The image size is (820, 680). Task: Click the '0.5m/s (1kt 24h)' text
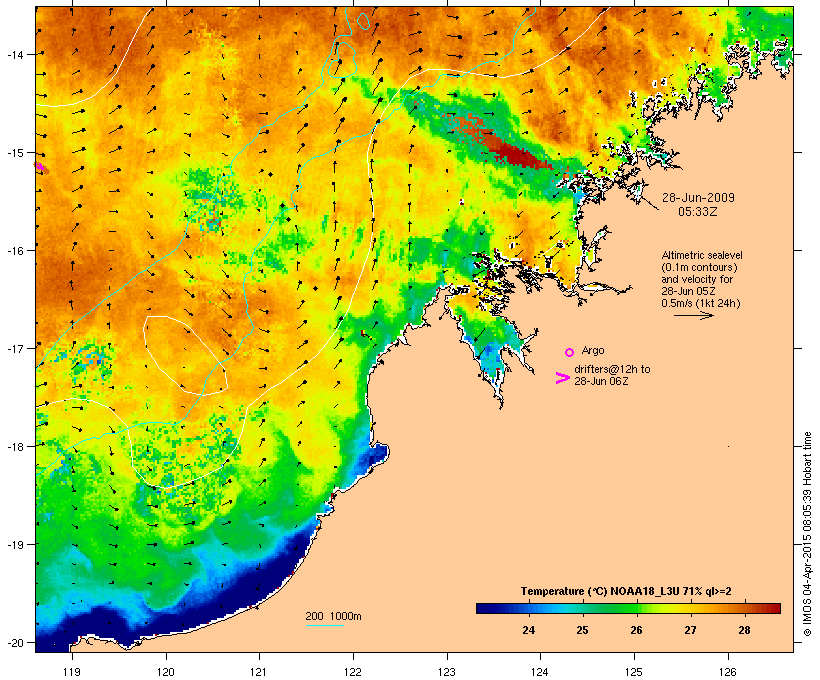(701, 303)
